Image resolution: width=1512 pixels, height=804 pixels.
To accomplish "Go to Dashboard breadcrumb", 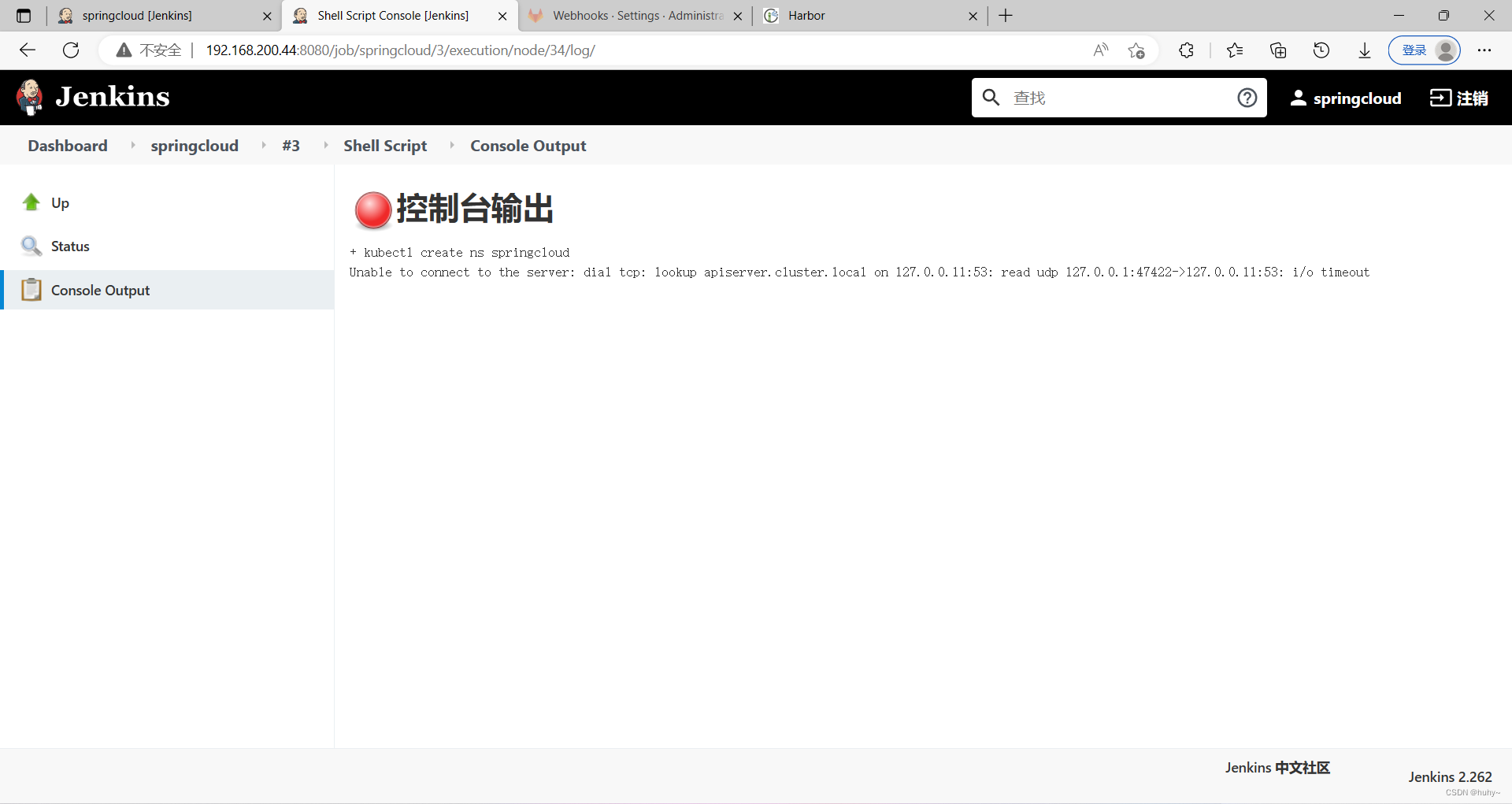I will [68, 146].
